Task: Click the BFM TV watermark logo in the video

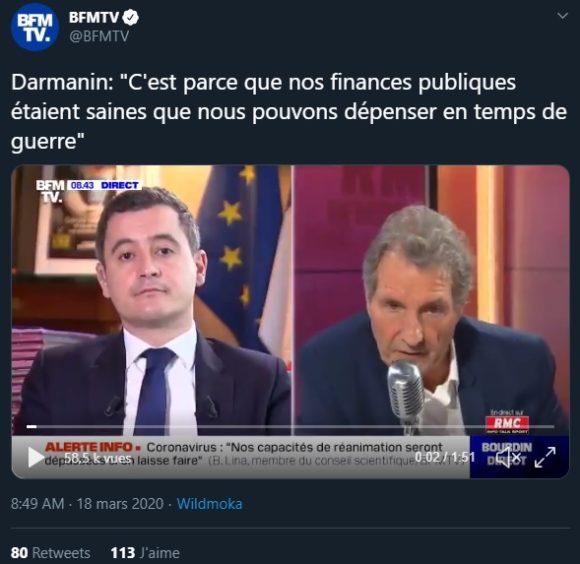Action: point(50,191)
